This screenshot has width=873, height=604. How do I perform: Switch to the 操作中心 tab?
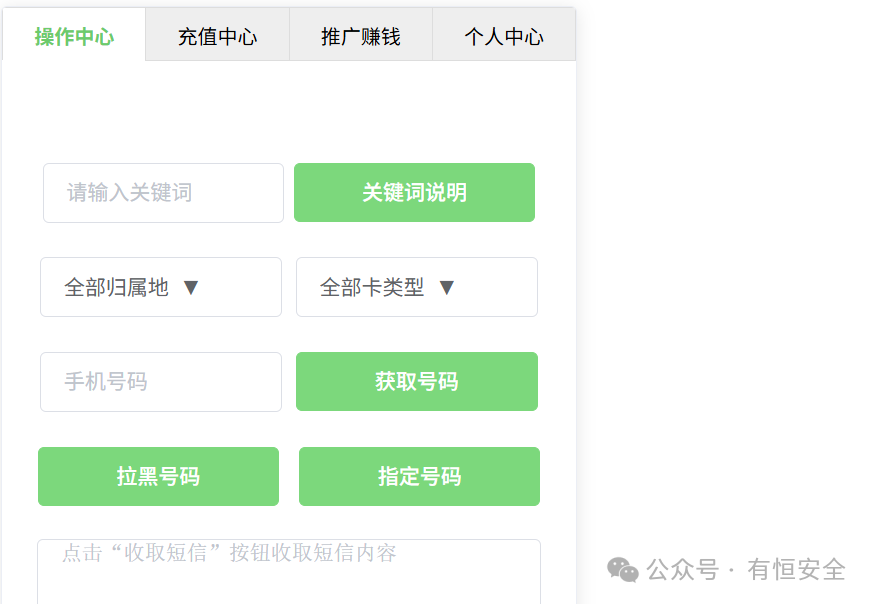pos(74,35)
